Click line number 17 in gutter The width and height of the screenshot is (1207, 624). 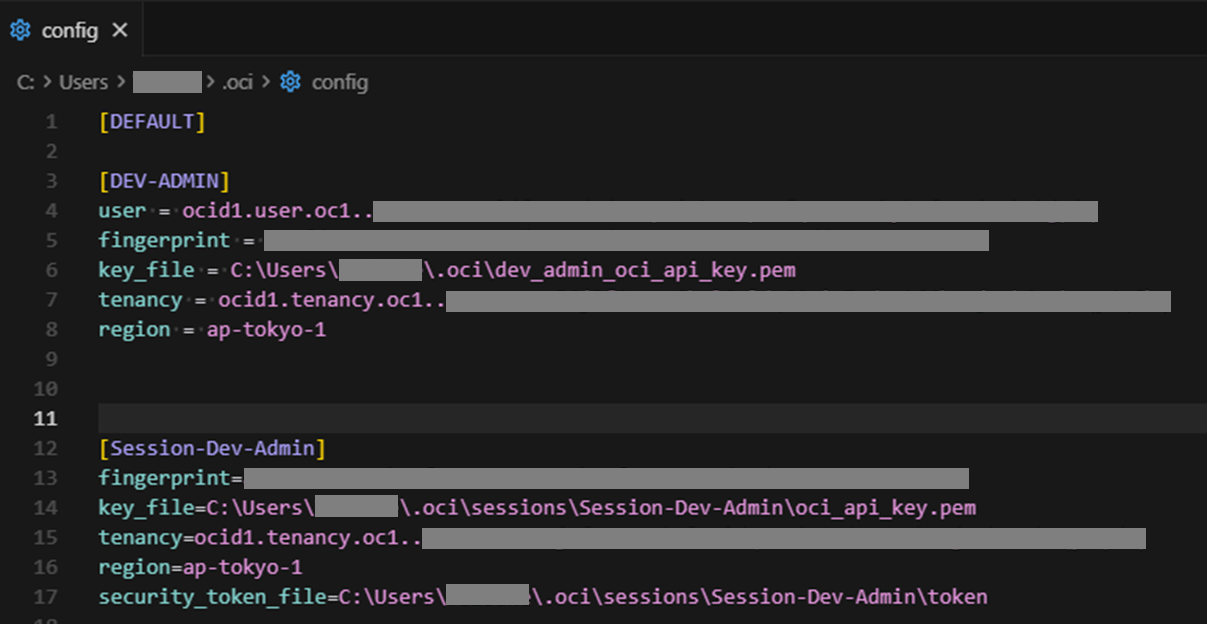47,597
